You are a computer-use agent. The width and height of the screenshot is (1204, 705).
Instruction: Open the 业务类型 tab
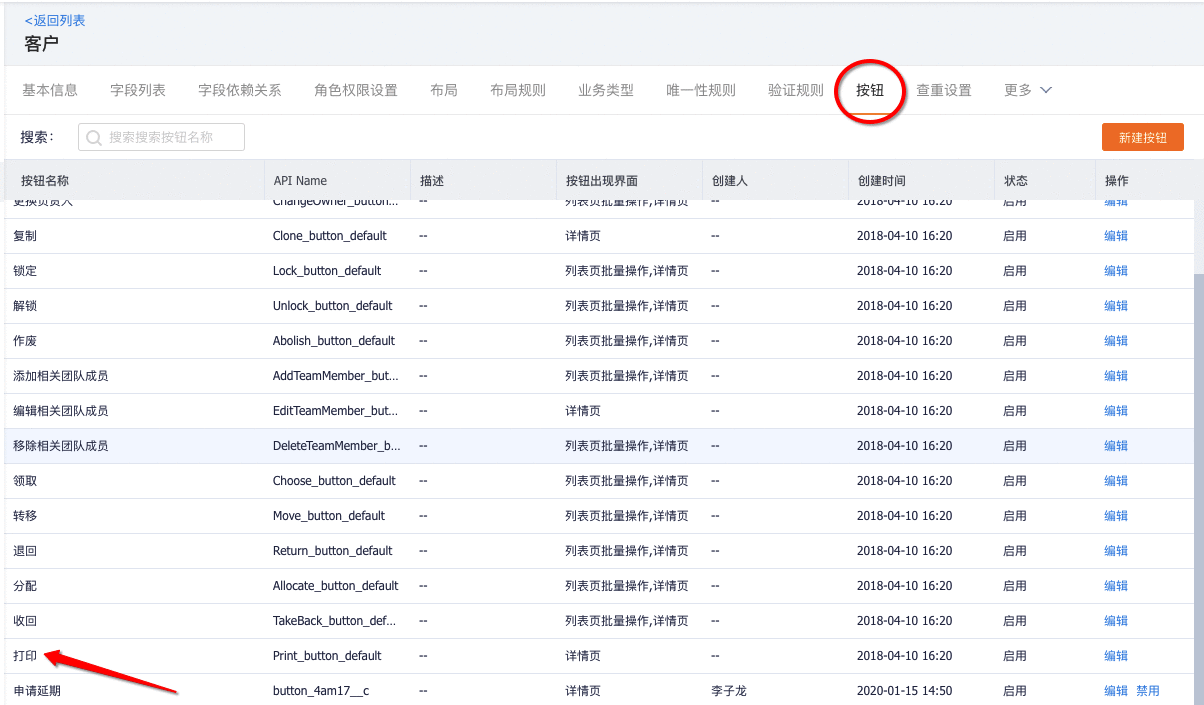click(606, 90)
